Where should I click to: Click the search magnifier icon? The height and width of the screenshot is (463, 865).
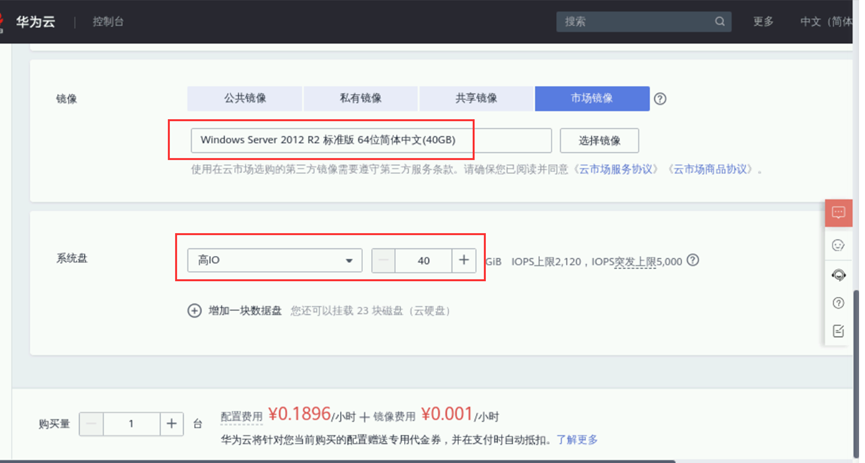click(x=719, y=22)
